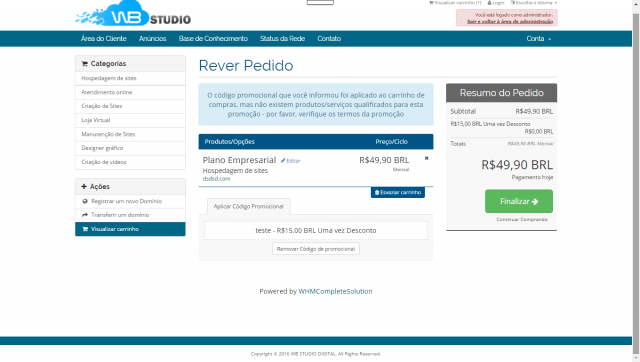The width and height of the screenshot is (640, 362).
Task: Click the Rever Pedido heading
Action: (x=246, y=66)
